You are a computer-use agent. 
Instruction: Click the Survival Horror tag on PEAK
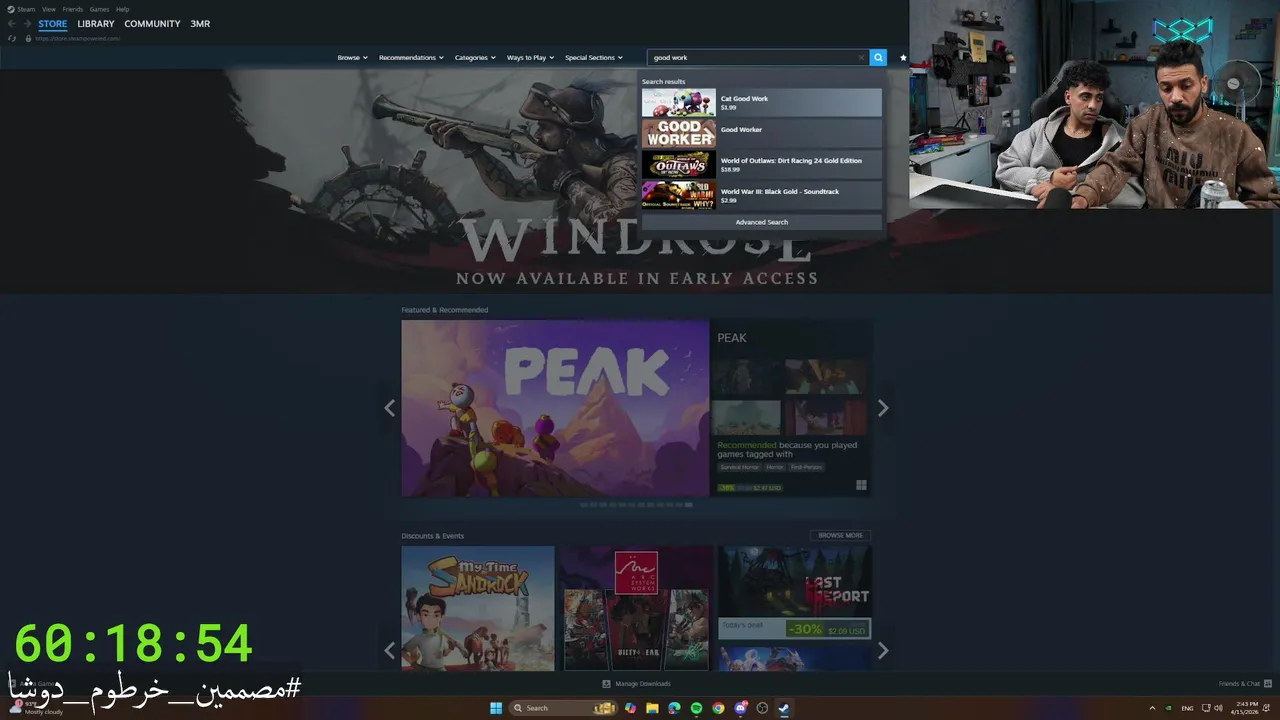739,467
